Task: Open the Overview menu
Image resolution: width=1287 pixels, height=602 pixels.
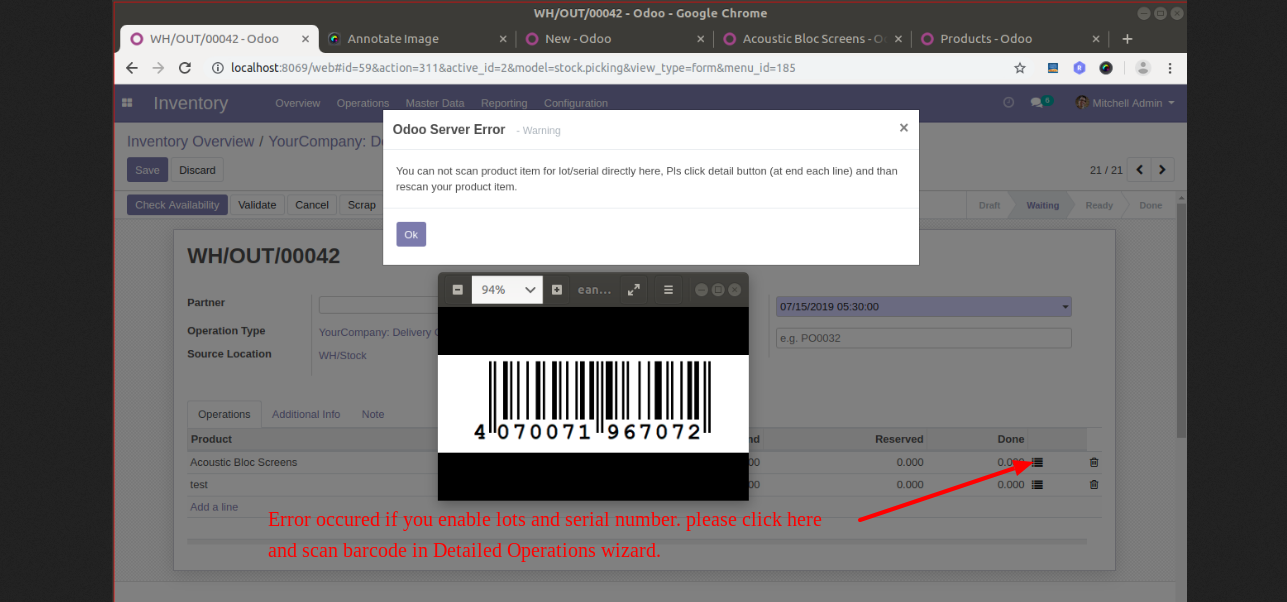Action: pos(298,103)
